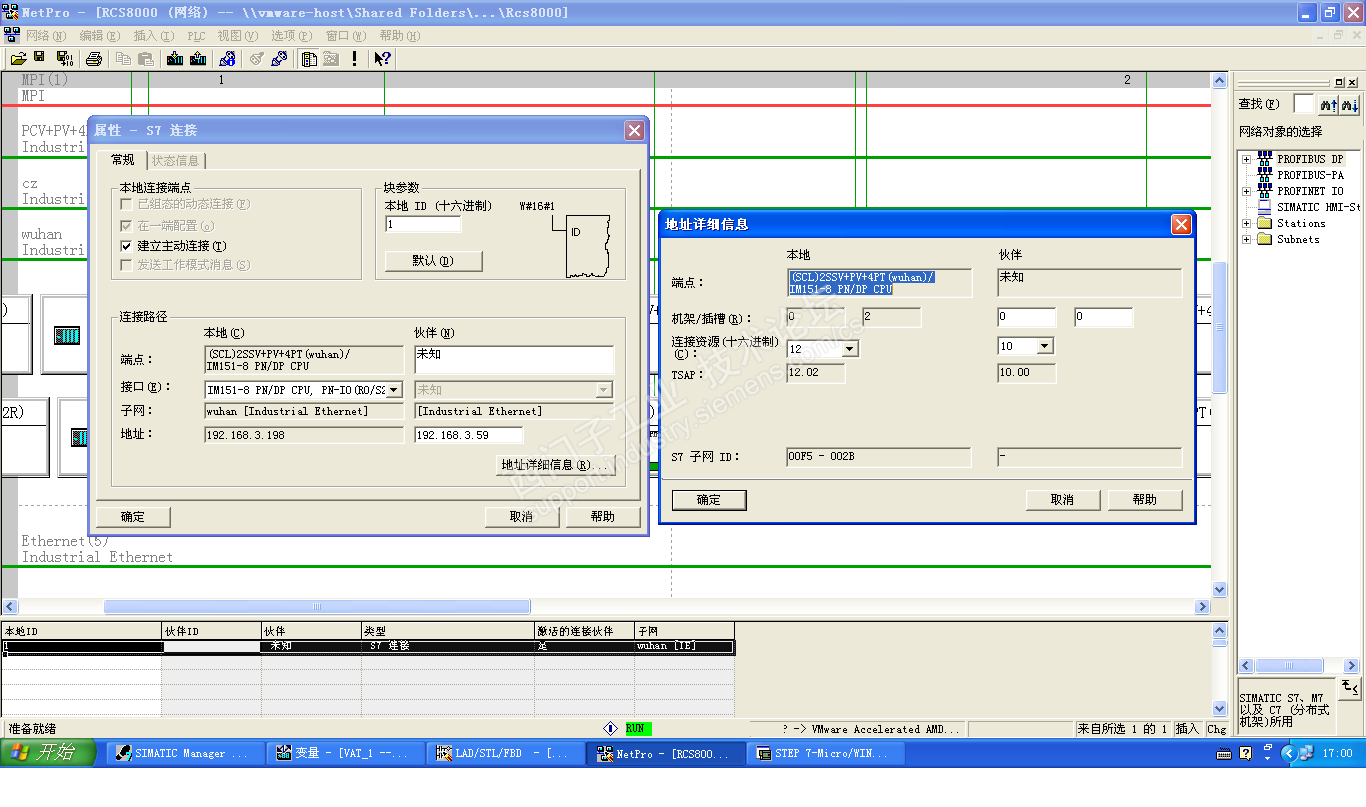The width and height of the screenshot is (1366, 807).
Task: Click the PROFIBUS-PA network icon
Action: (1265, 175)
